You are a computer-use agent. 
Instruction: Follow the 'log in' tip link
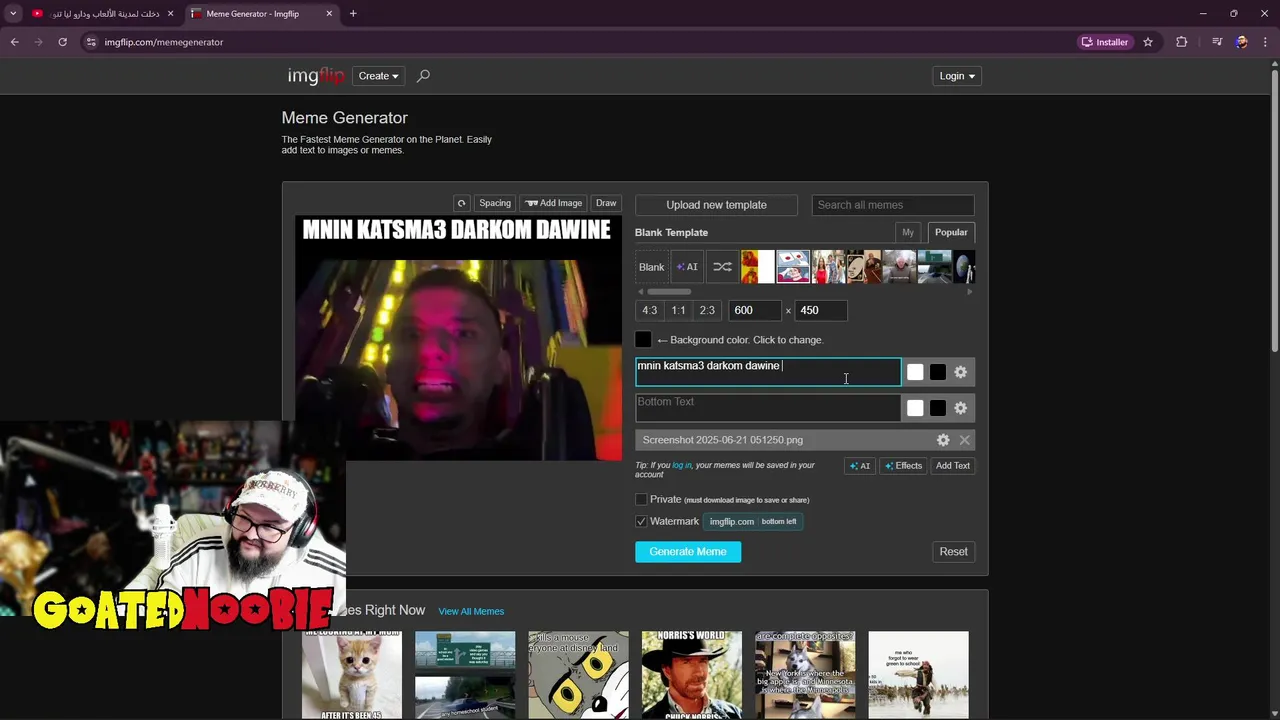[x=682, y=465]
